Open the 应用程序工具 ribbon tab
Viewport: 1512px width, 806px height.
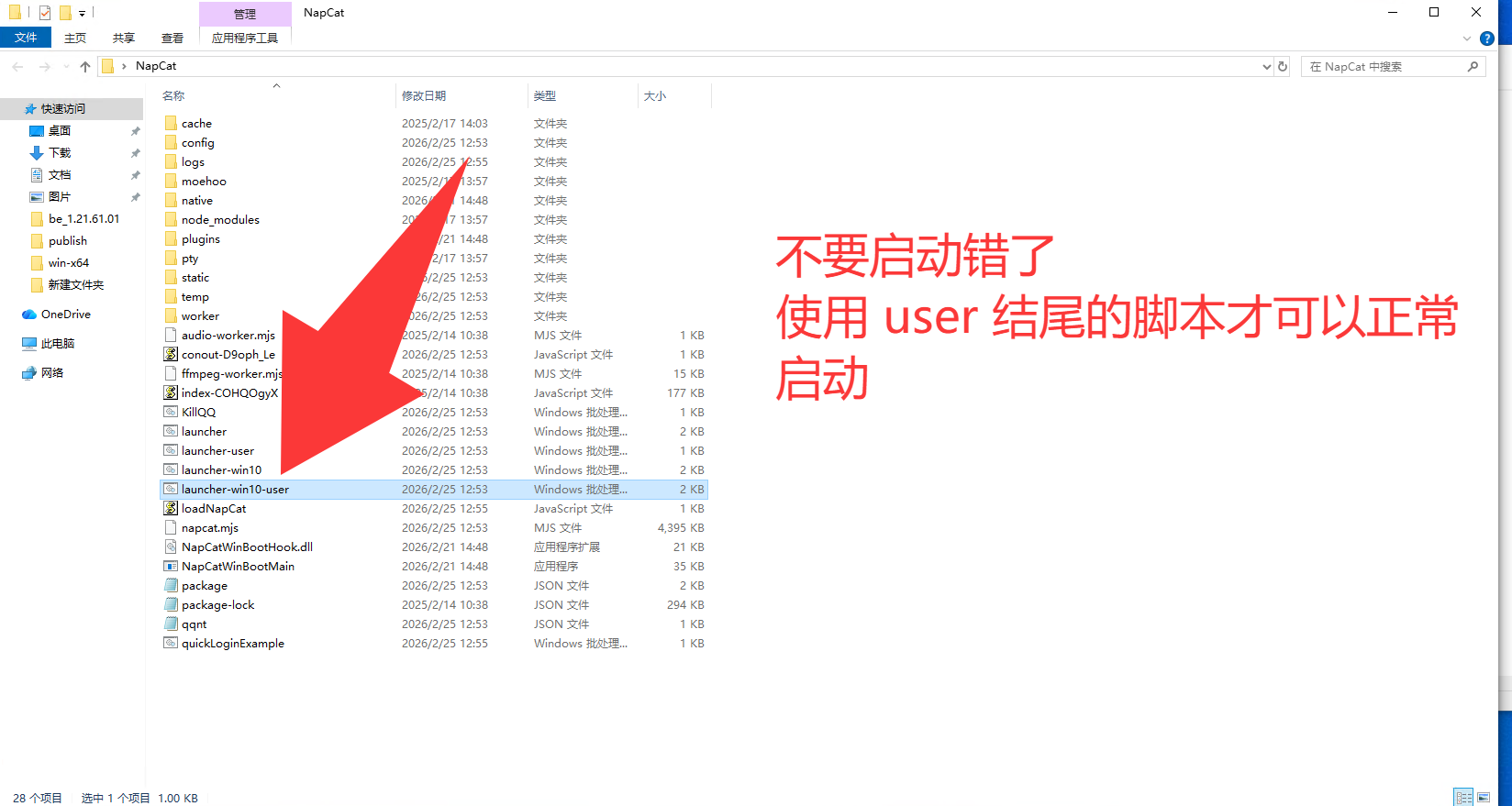pos(244,38)
